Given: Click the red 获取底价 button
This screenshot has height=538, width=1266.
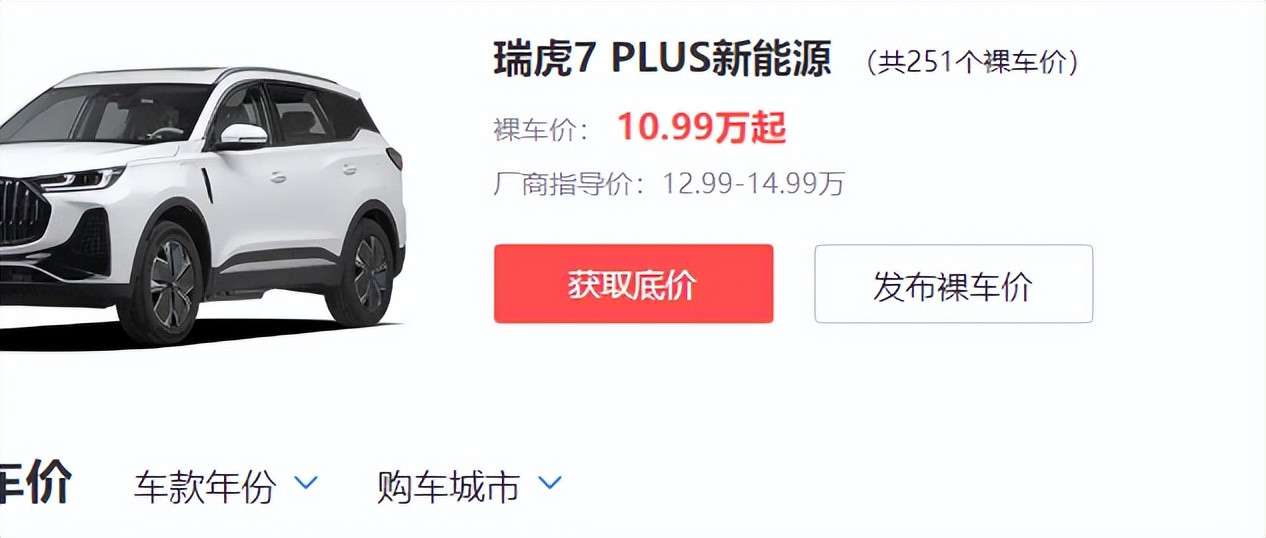Looking at the screenshot, I should click(x=633, y=284).
